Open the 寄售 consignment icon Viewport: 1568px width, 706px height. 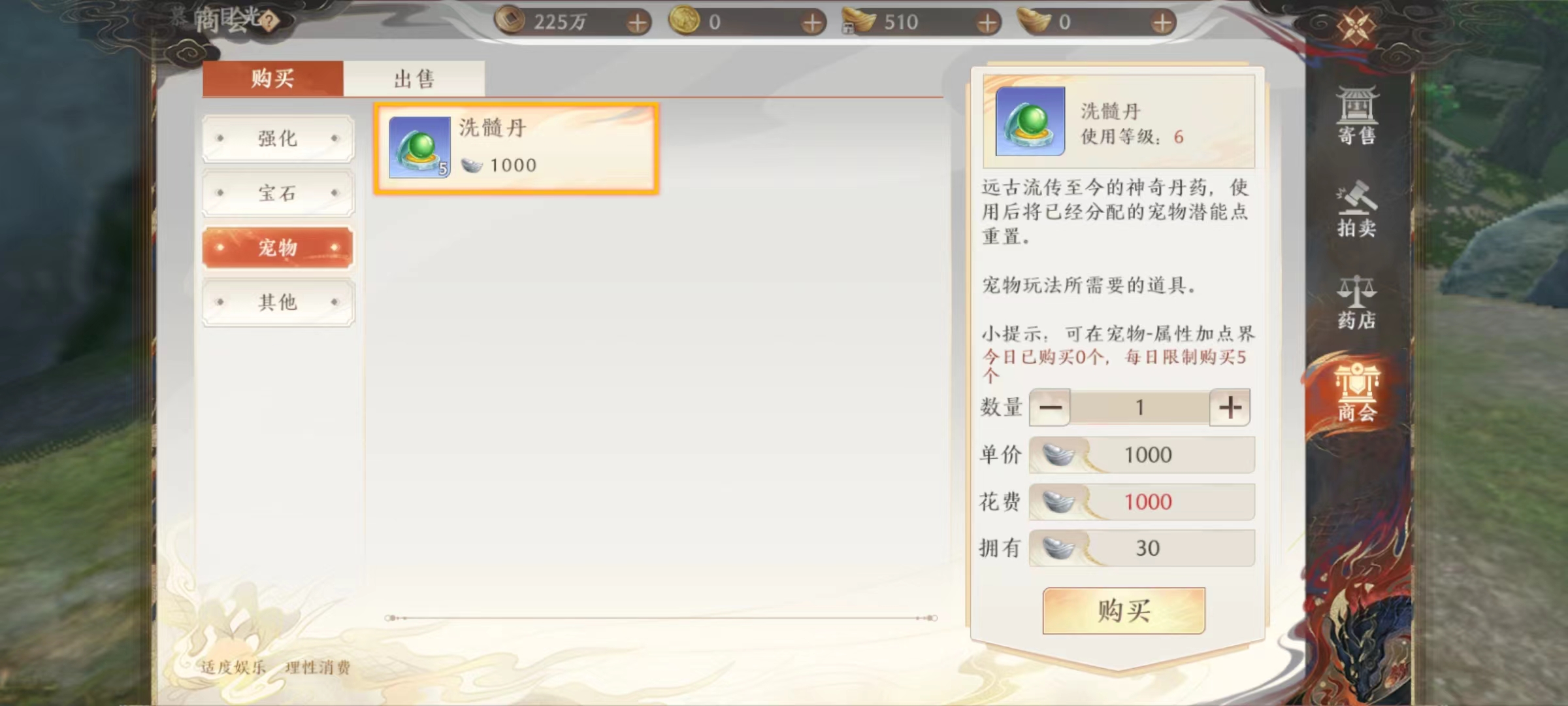1356,115
